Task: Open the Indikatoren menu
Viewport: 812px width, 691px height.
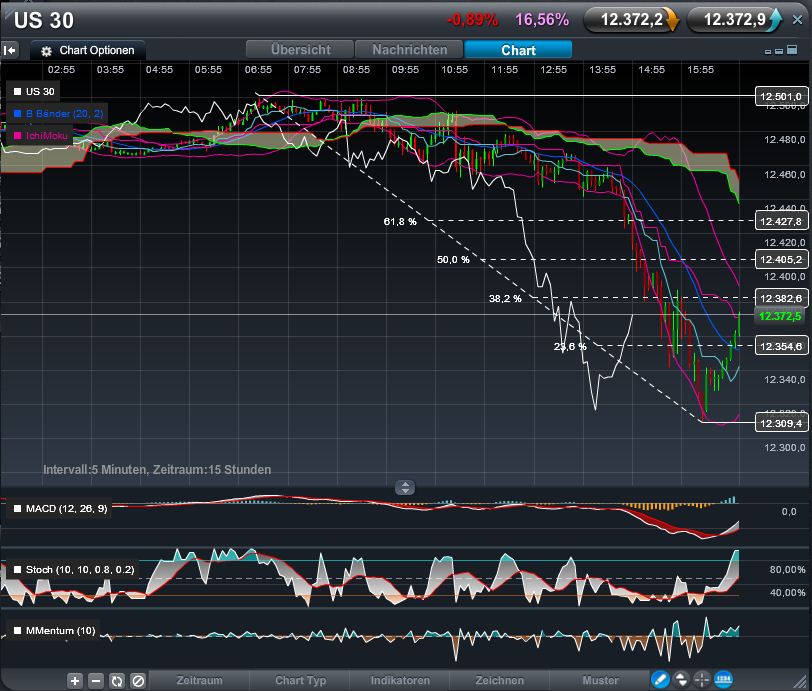Action: [400, 680]
